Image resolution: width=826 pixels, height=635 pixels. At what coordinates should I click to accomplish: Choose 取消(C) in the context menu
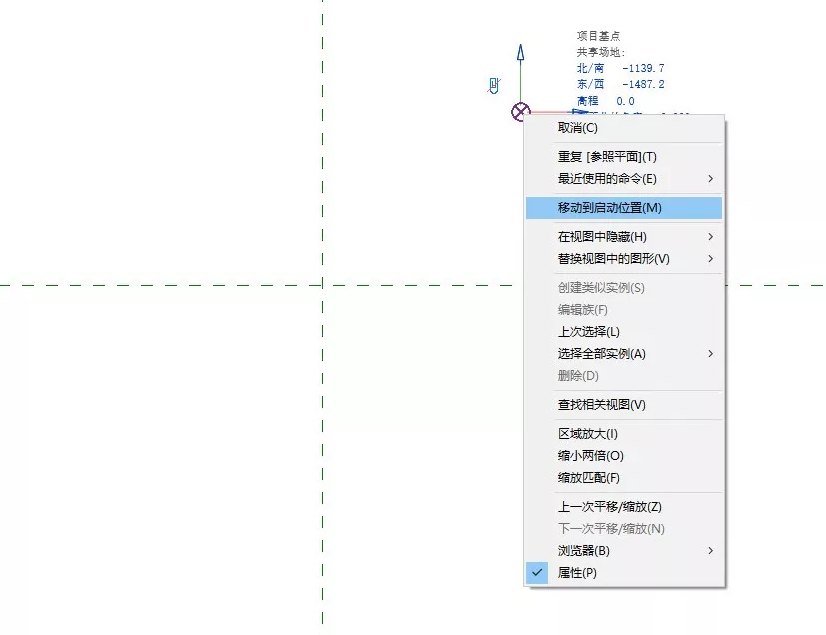[x=624, y=128]
